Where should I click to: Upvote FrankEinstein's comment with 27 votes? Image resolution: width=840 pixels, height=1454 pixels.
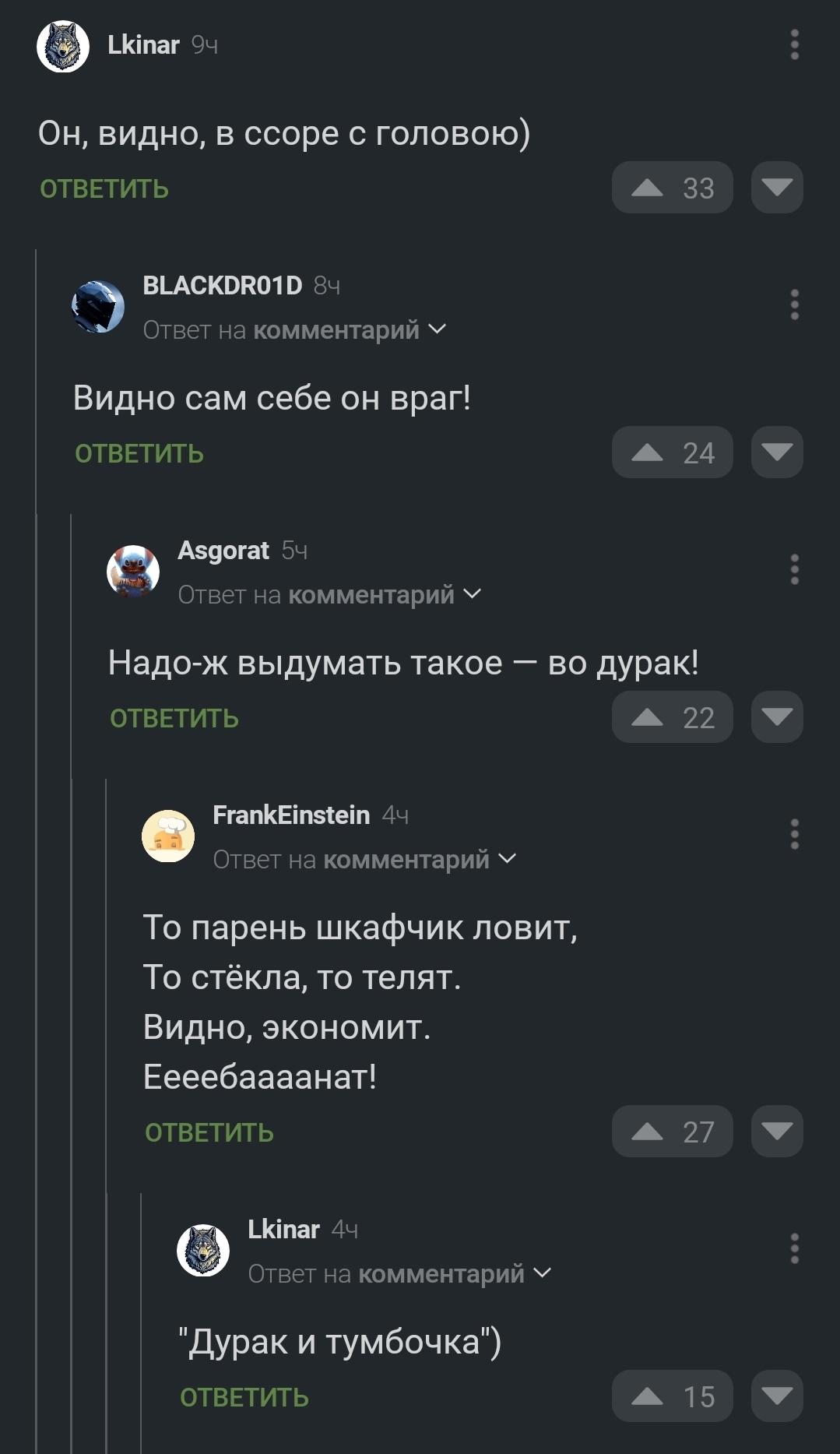click(672, 1132)
